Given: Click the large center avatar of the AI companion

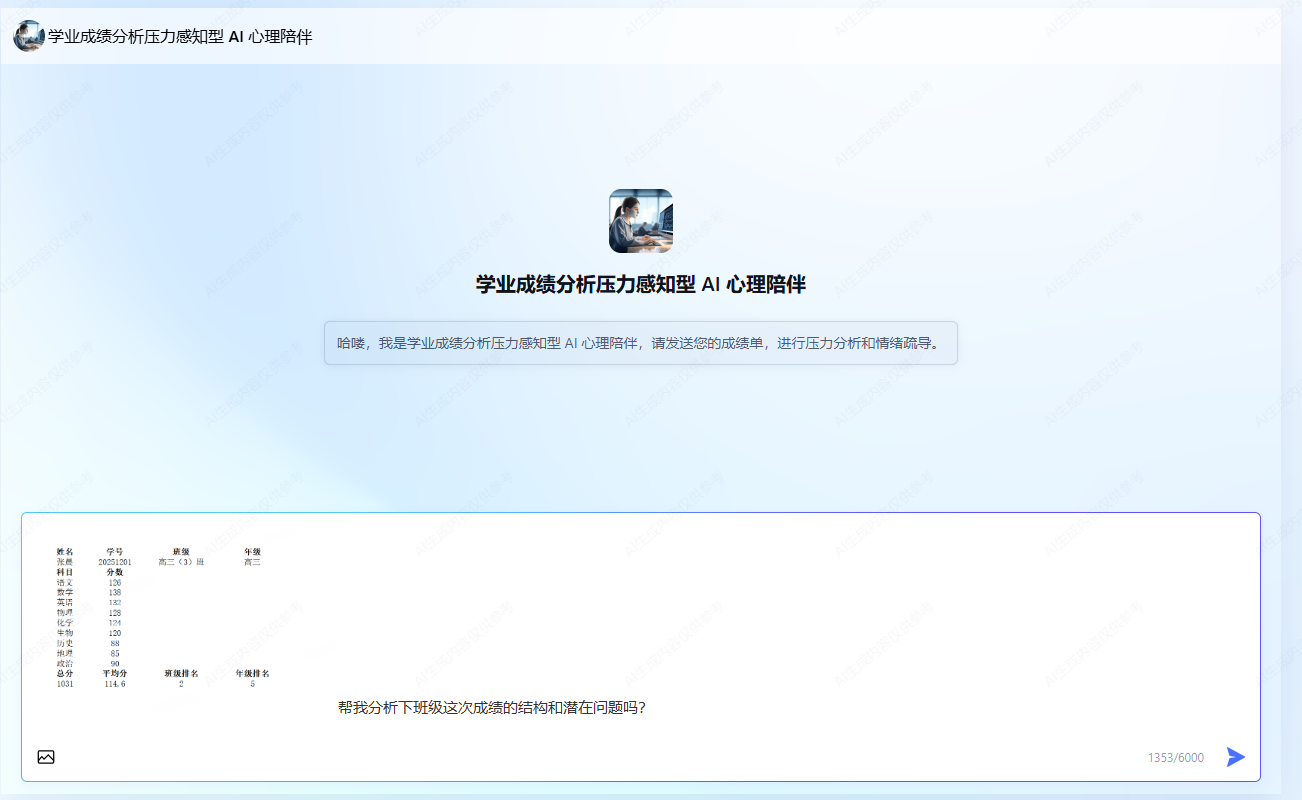Looking at the screenshot, I should (641, 221).
